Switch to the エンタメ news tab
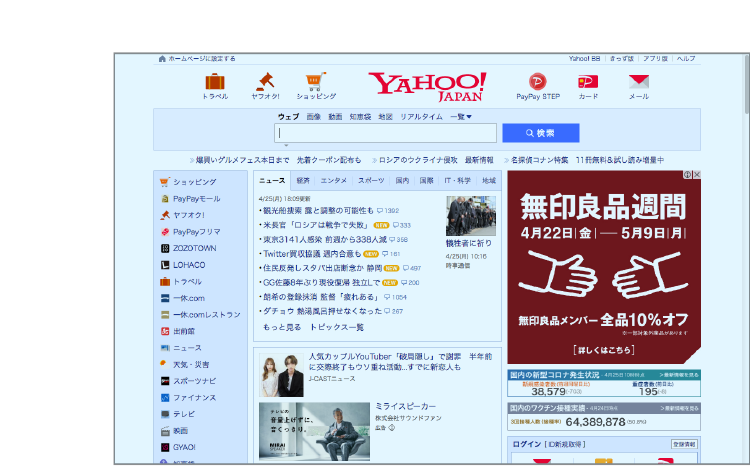Viewport: 750px width, 466px height. coord(333,180)
